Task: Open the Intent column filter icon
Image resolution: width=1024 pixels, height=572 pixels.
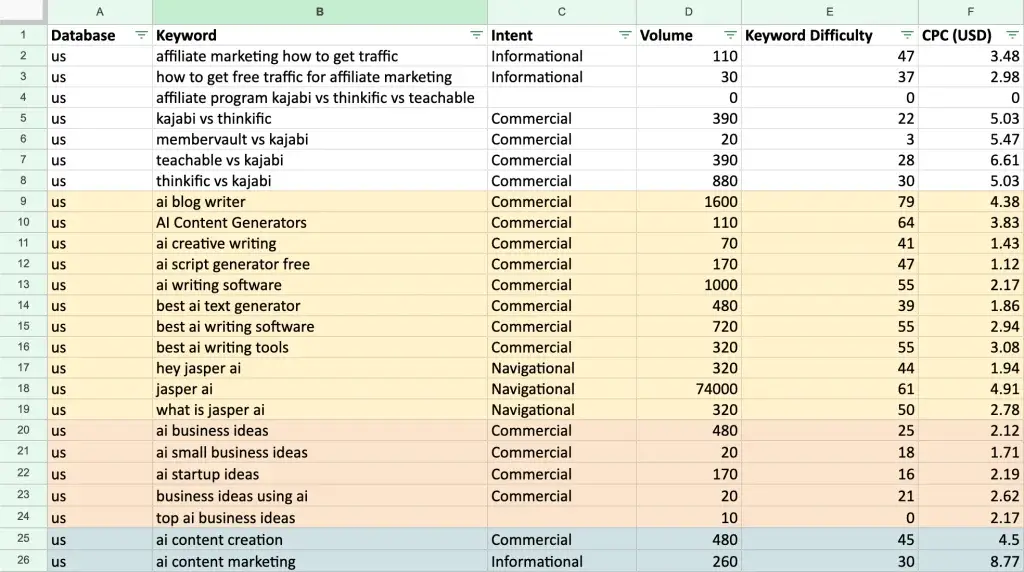Action: coord(625,35)
